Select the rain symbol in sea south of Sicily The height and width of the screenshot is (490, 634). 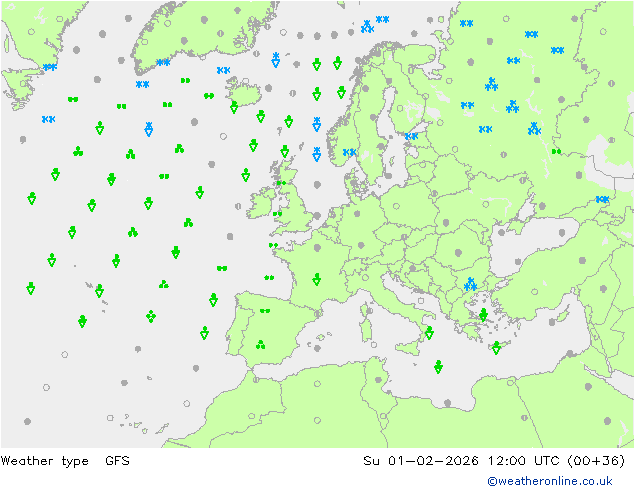pos(438,367)
